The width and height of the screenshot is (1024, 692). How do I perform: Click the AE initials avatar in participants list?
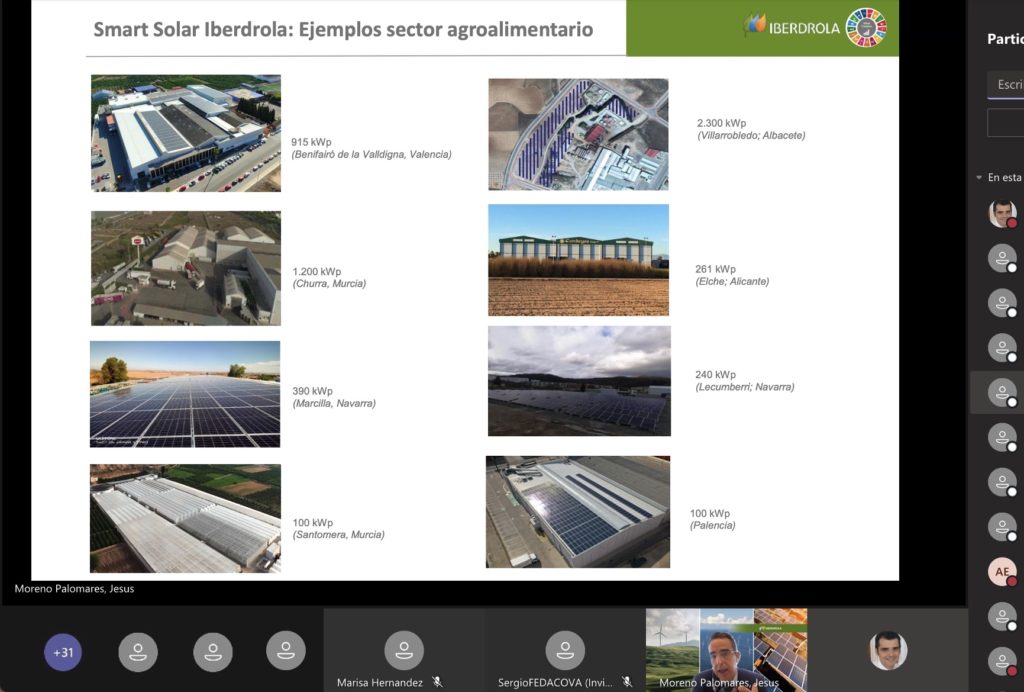tap(1002, 572)
